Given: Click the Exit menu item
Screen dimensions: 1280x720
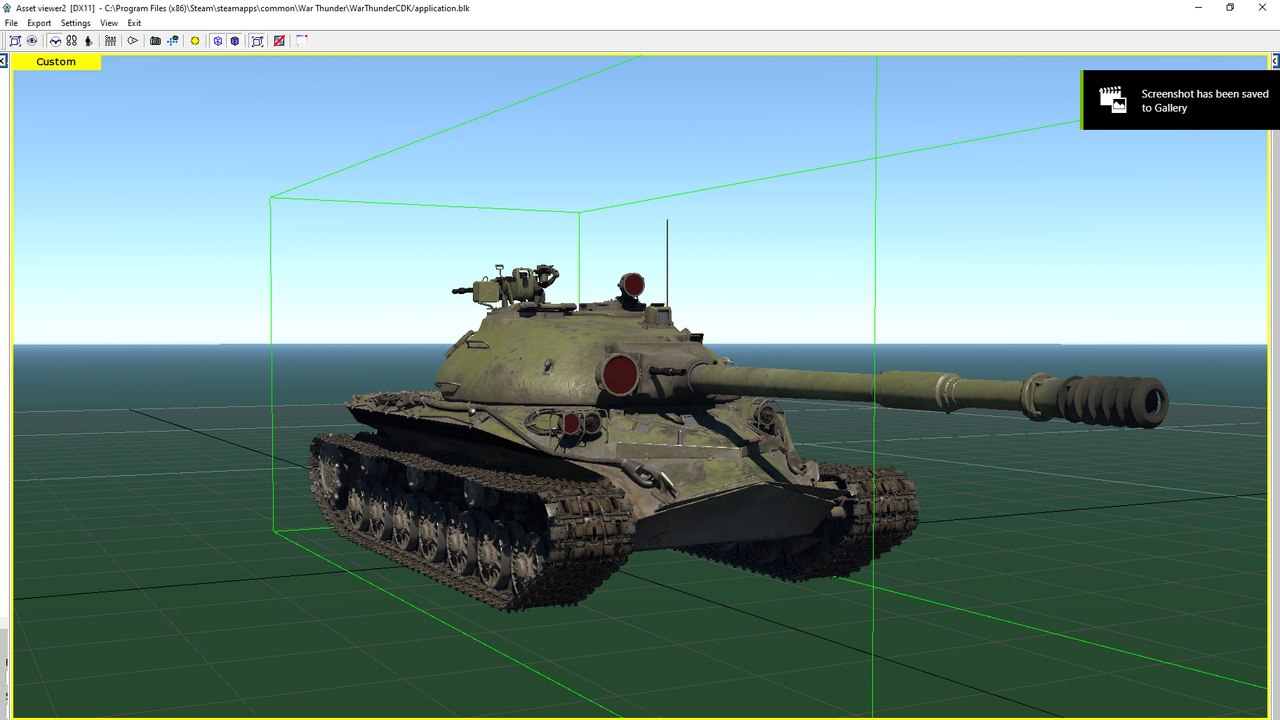Looking at the screenshot, I should click(134, 23).
